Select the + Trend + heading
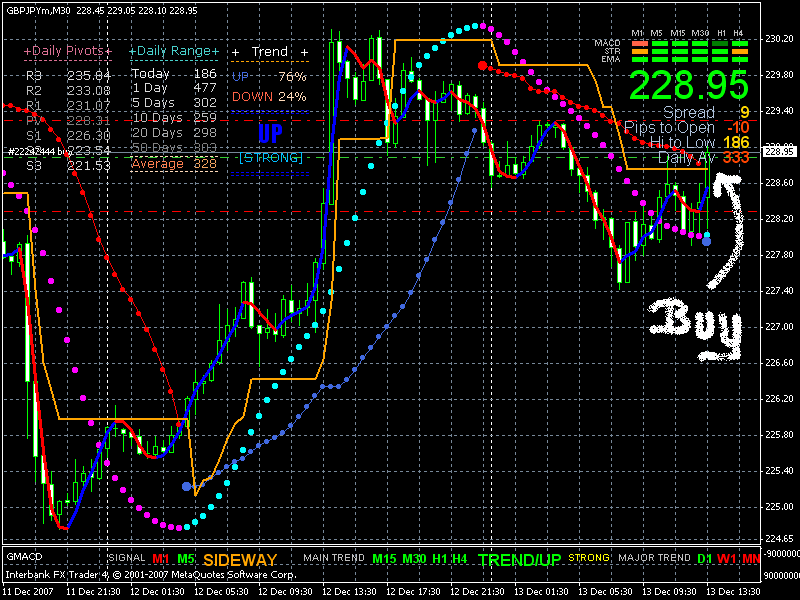The height and width of the screenshot is (600, 800). [270, 52]
